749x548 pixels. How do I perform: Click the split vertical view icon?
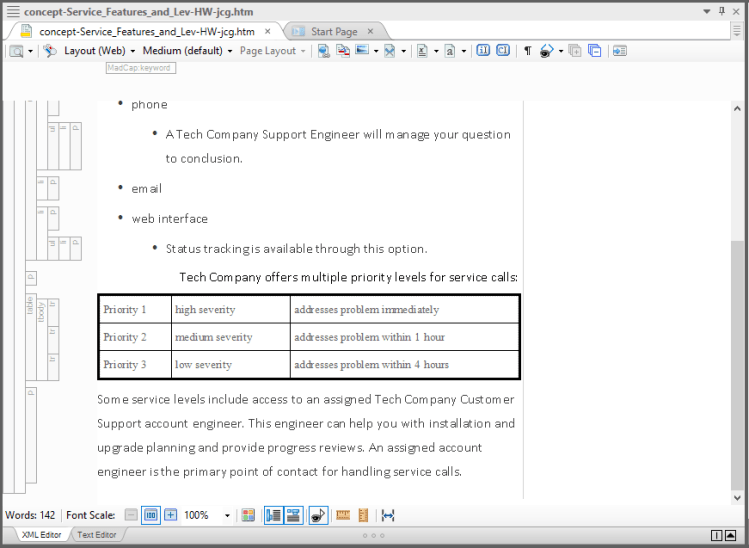pos(716,535)
